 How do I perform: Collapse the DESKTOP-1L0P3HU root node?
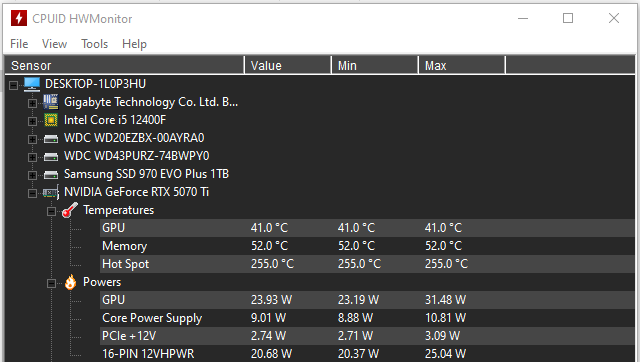pyautogui.click(x=13, y=85)
